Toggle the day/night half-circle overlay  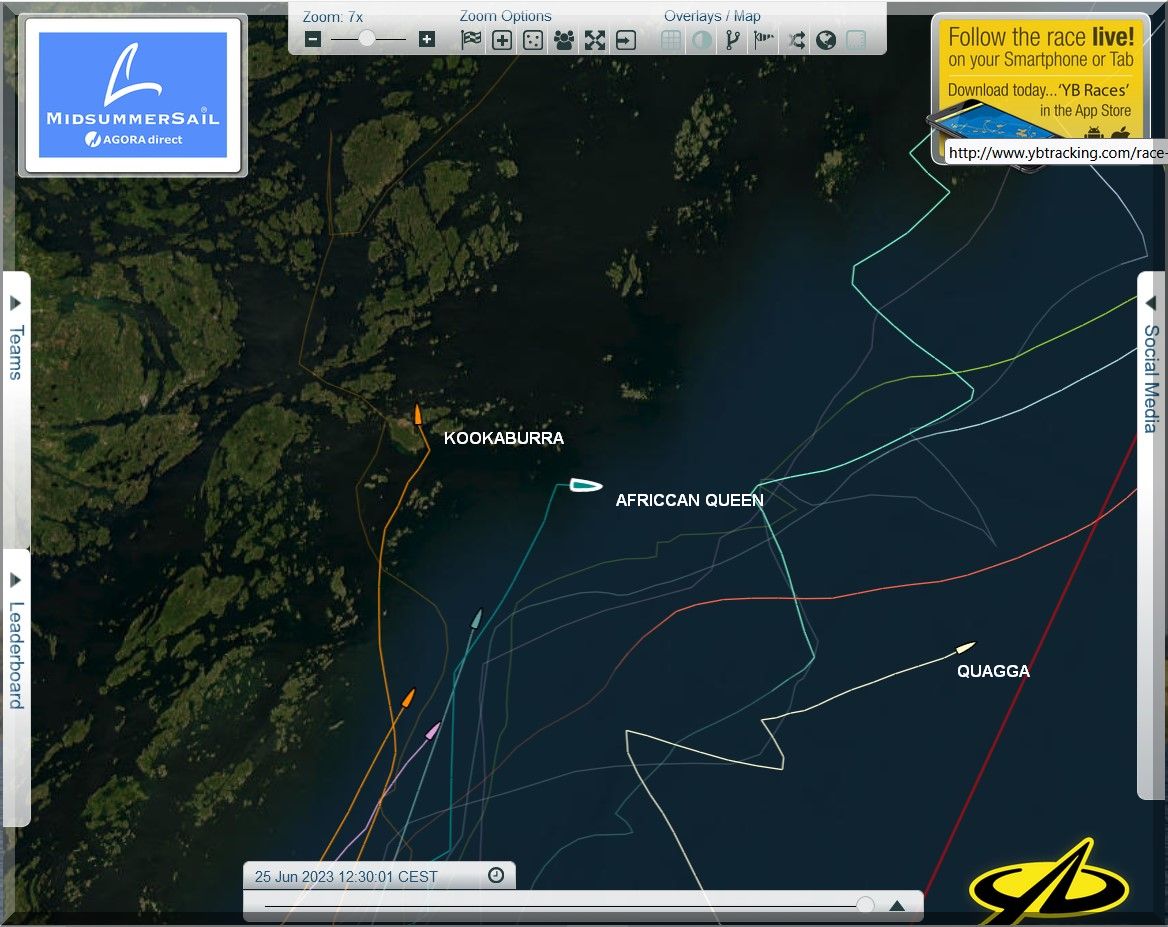tap(702, 40)
